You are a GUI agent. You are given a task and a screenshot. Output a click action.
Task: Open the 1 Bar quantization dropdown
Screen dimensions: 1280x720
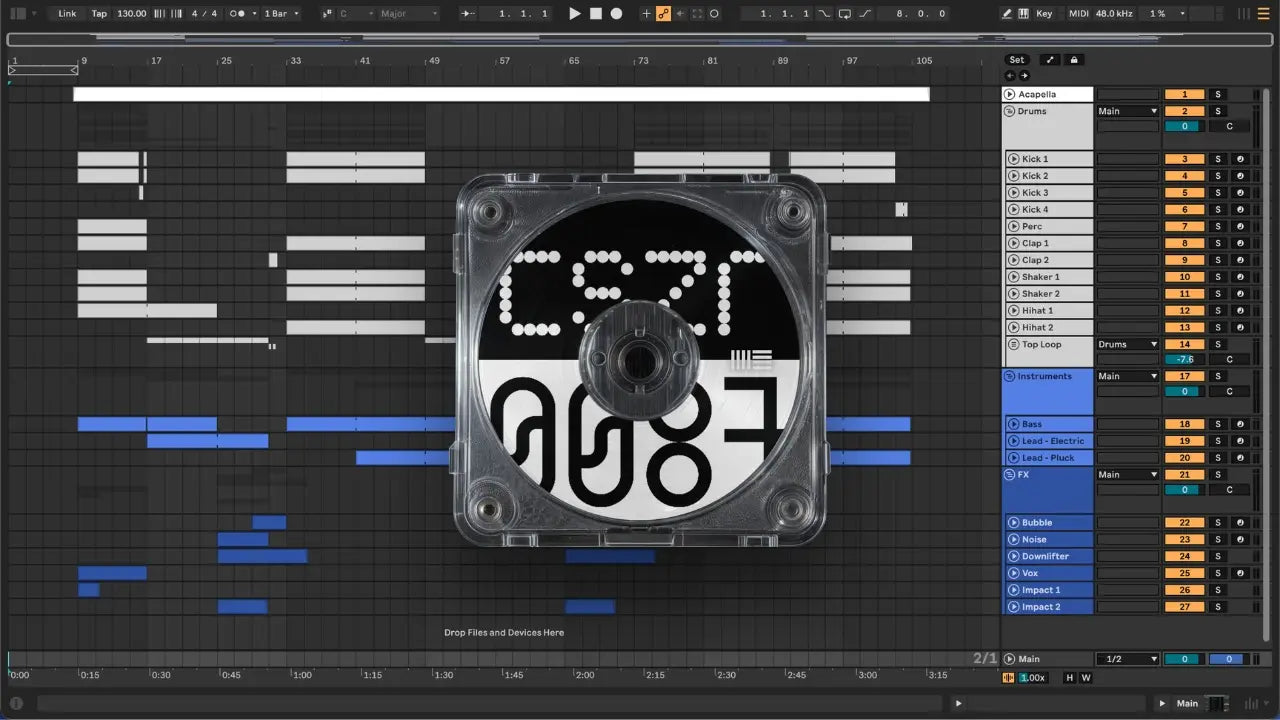[280, 14]
